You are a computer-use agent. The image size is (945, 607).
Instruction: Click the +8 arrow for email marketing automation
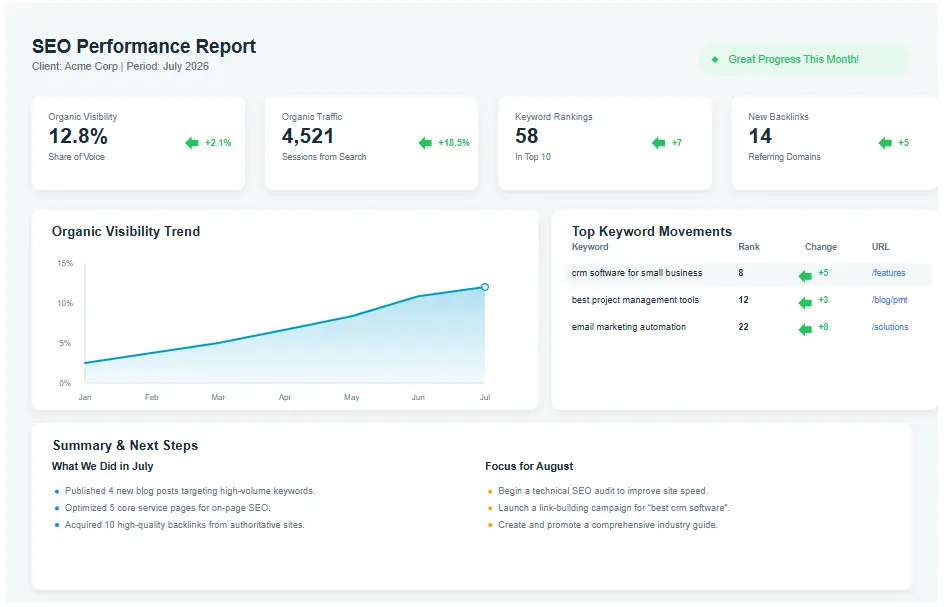[x=802, y=327]
